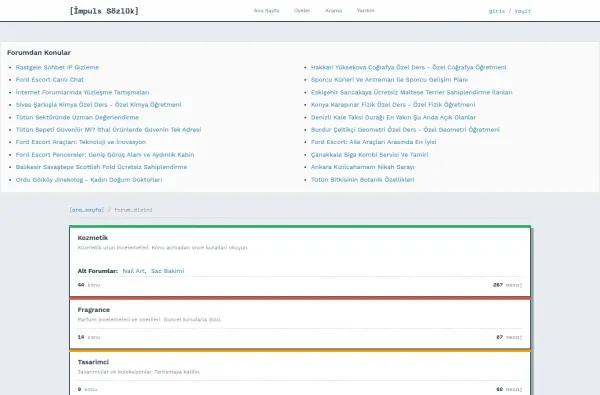The image size is (600, 395).
Task: Click the Fragrance forum description text
Action: tap(149, 320)
